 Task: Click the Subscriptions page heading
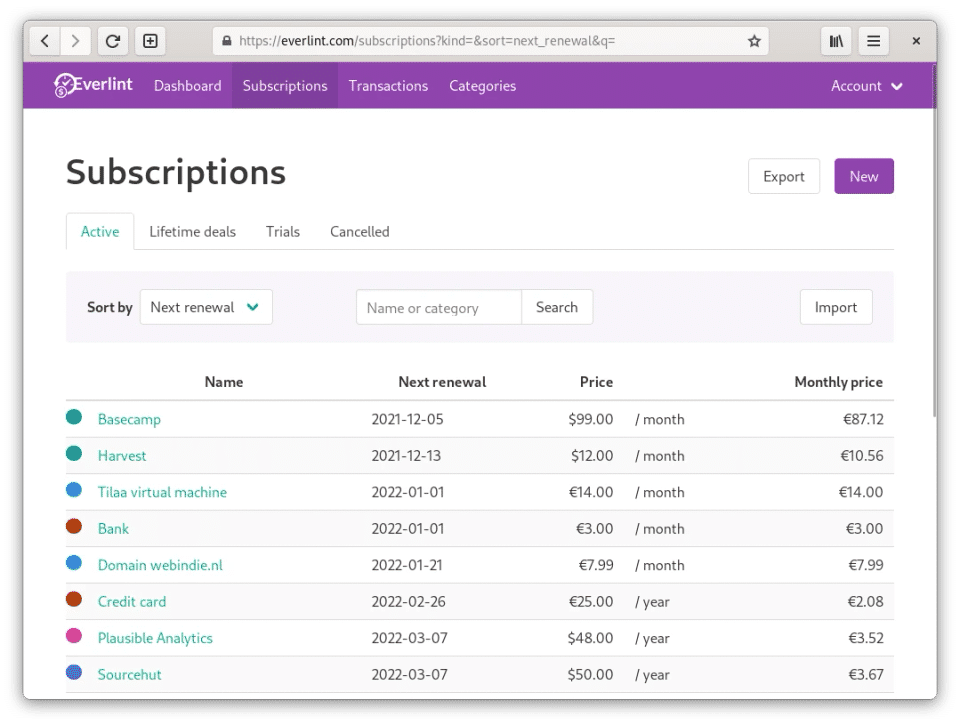tap(176, 173)
